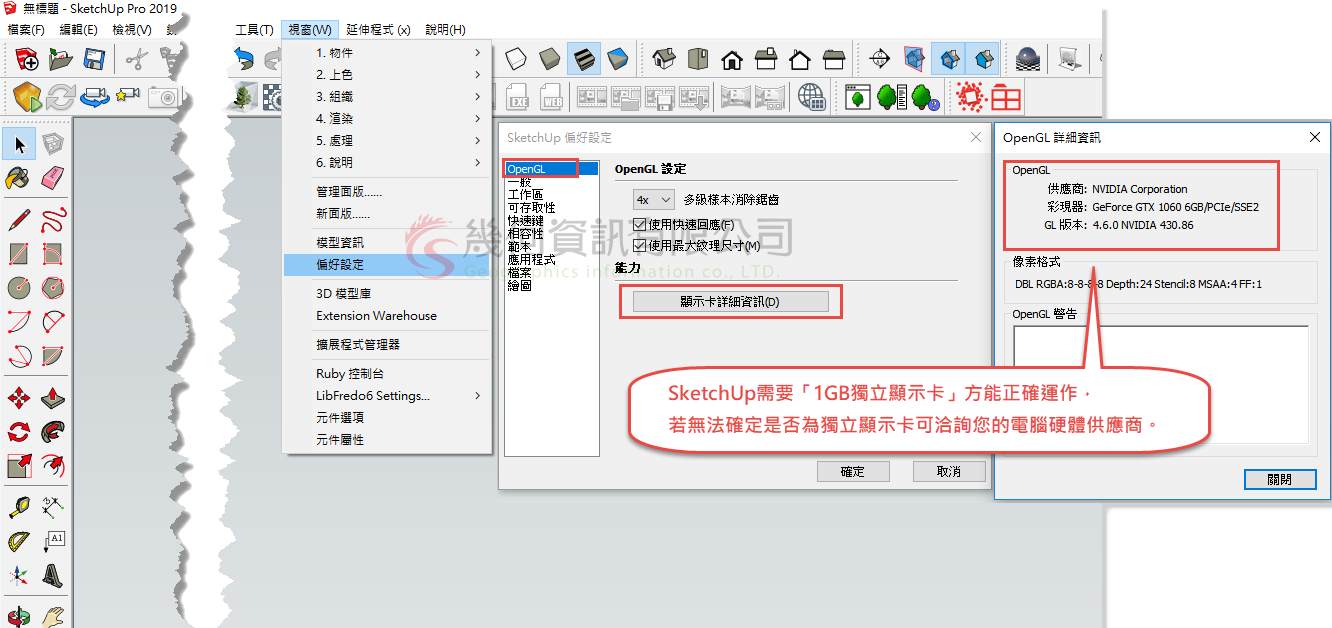Select the Shaded With Textures striped style
This screenshot has width=1332, height=628.
pyautogui.click(x=584, y=59)
